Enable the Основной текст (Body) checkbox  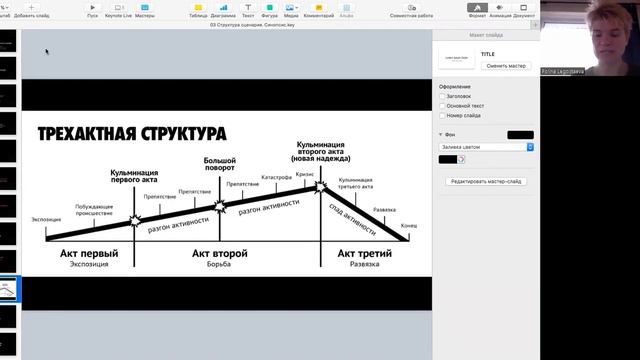click(x=442, y=106)
